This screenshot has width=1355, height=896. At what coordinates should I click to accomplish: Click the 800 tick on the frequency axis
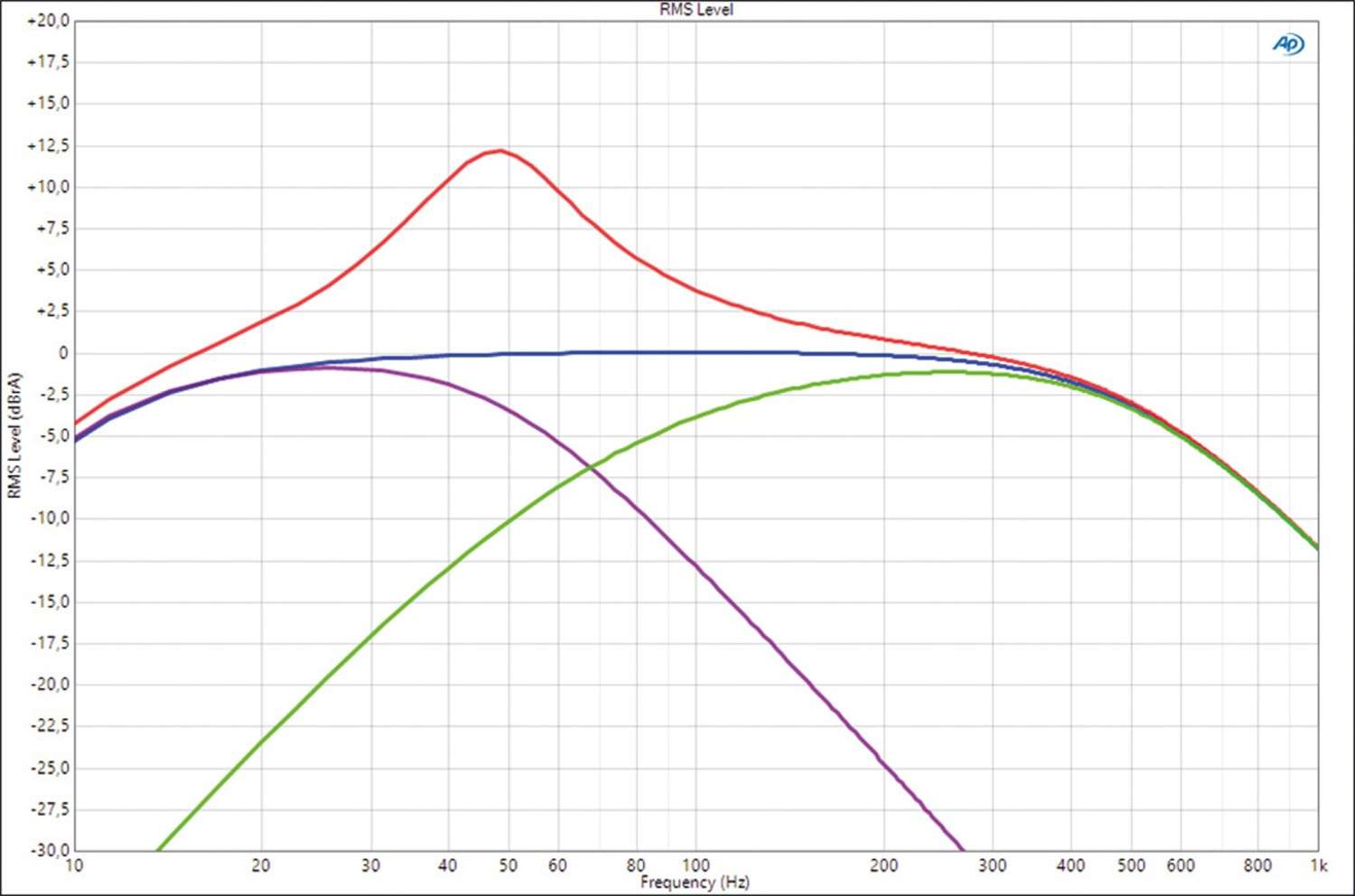click(1257, 865)
